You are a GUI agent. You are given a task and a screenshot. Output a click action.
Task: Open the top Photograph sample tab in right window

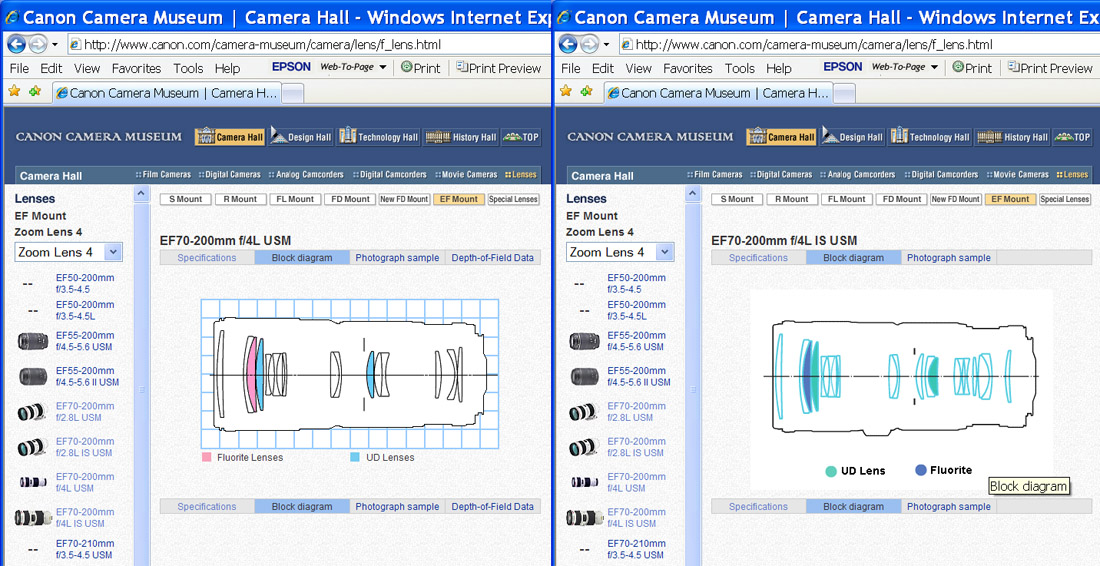(948, 257)
